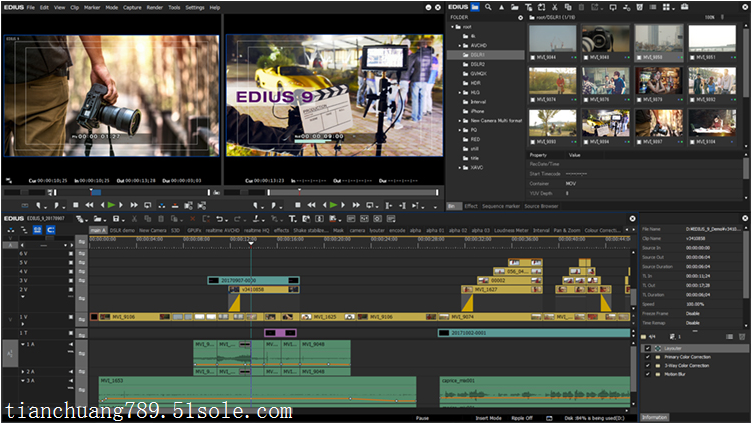Screen dimensions: 752x423
Task: Click the Loop playback icon in player
Action: 148,205
